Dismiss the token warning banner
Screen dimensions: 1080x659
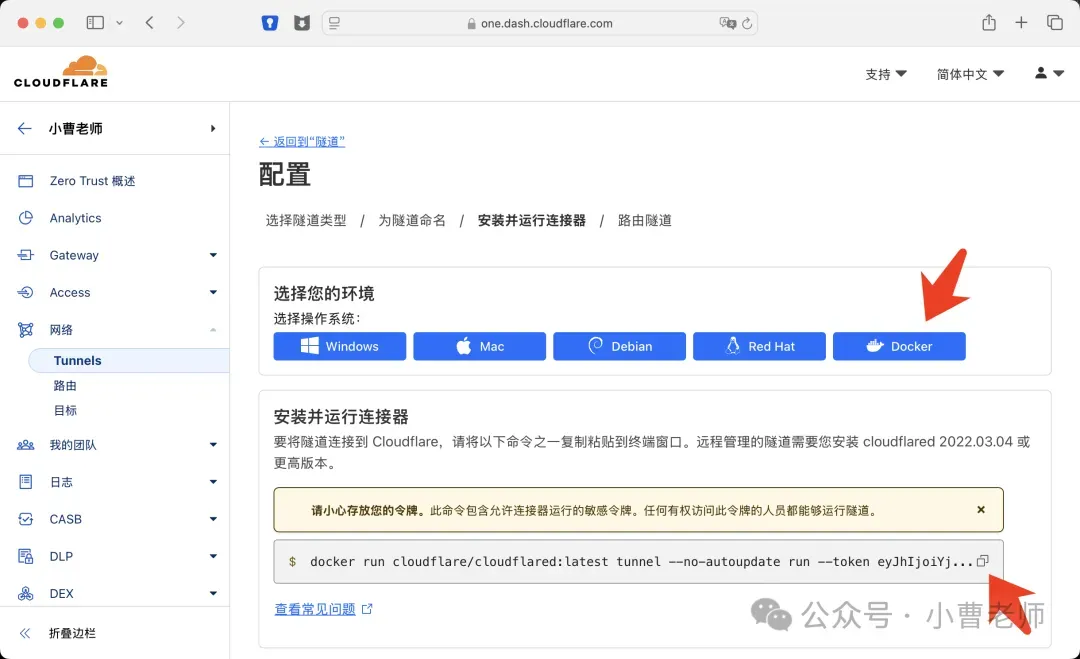[980, 509]
